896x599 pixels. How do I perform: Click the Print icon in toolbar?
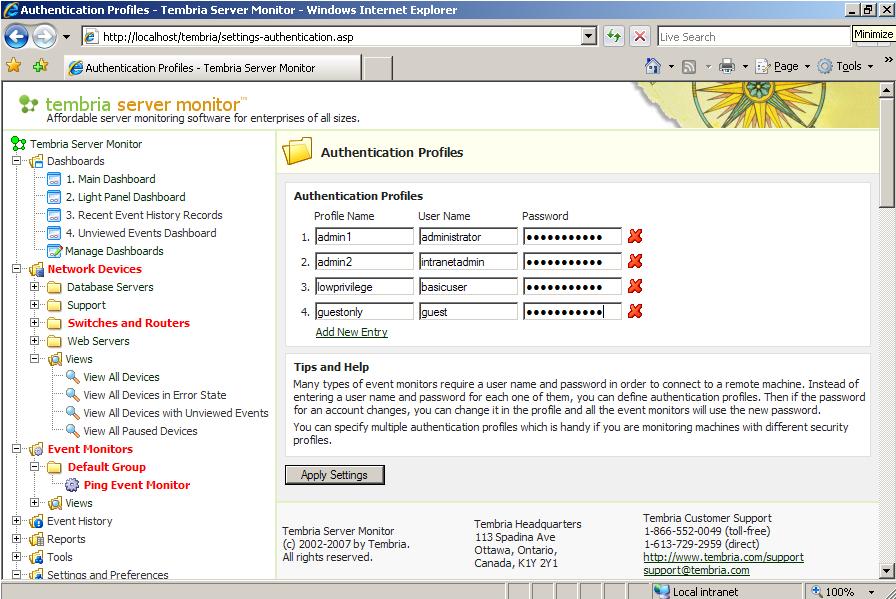pyautogui.click(x=727, y=66)
